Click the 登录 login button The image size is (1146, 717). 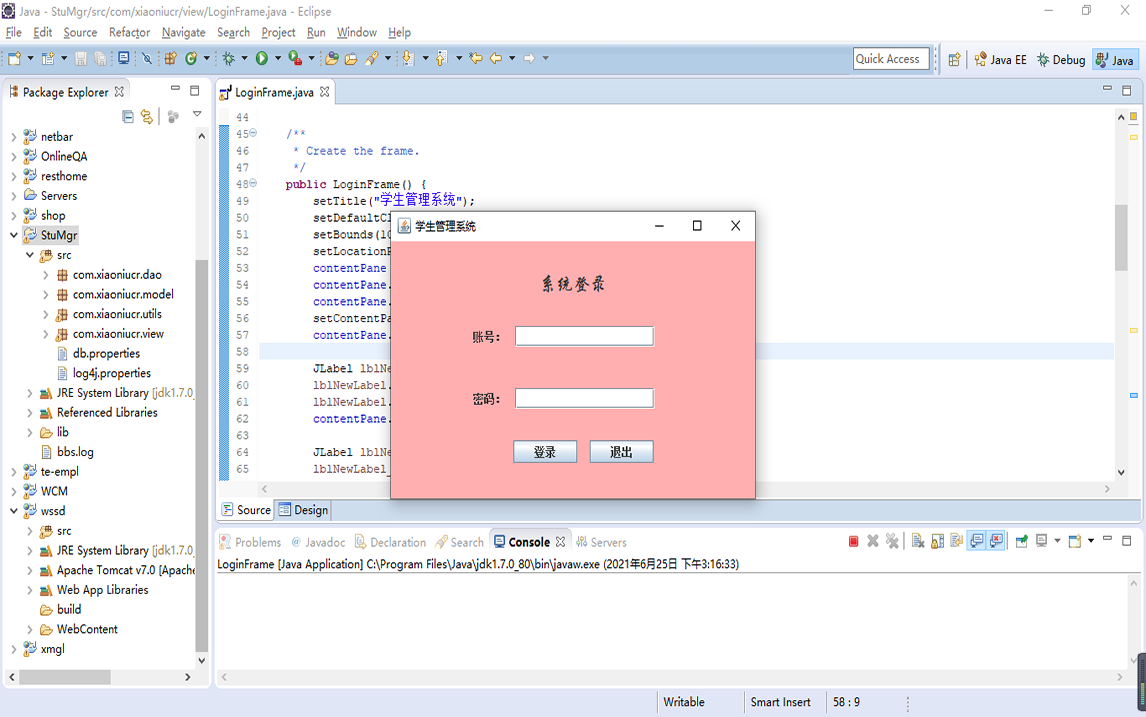(x=544, y=452)
